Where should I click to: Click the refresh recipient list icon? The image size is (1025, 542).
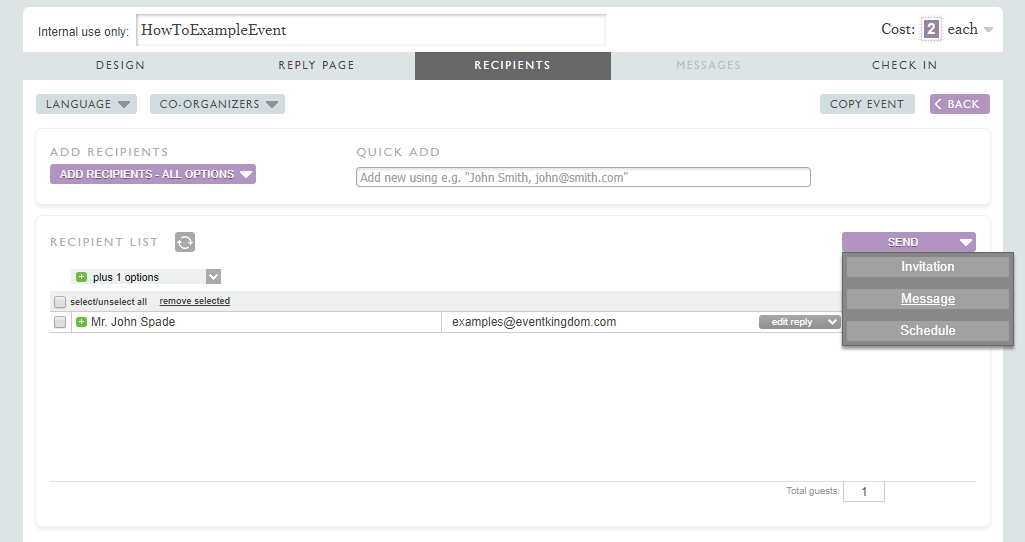(x=185, y=242)
